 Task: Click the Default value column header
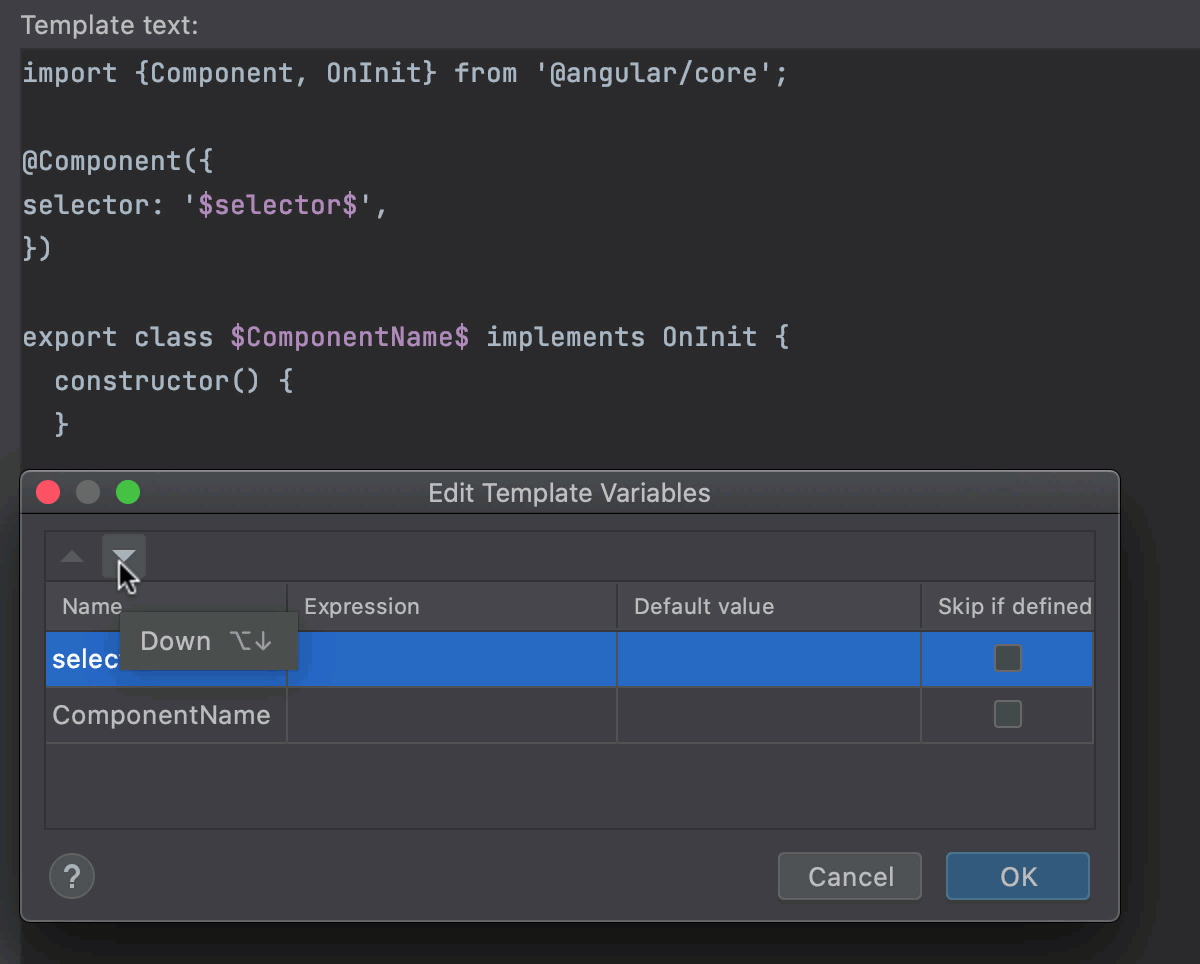click(705, 606)
